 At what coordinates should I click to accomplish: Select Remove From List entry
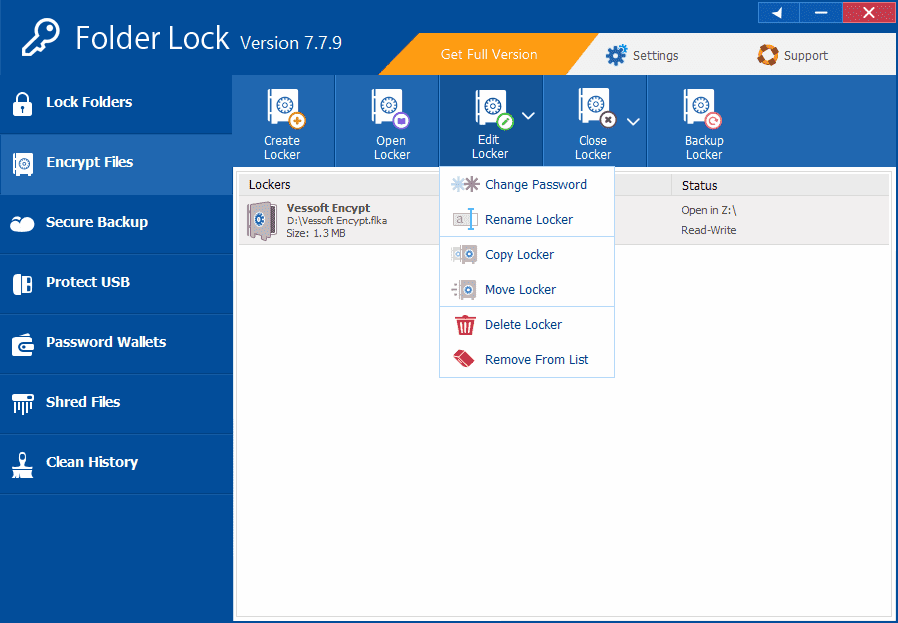click(x=527, y=359)
